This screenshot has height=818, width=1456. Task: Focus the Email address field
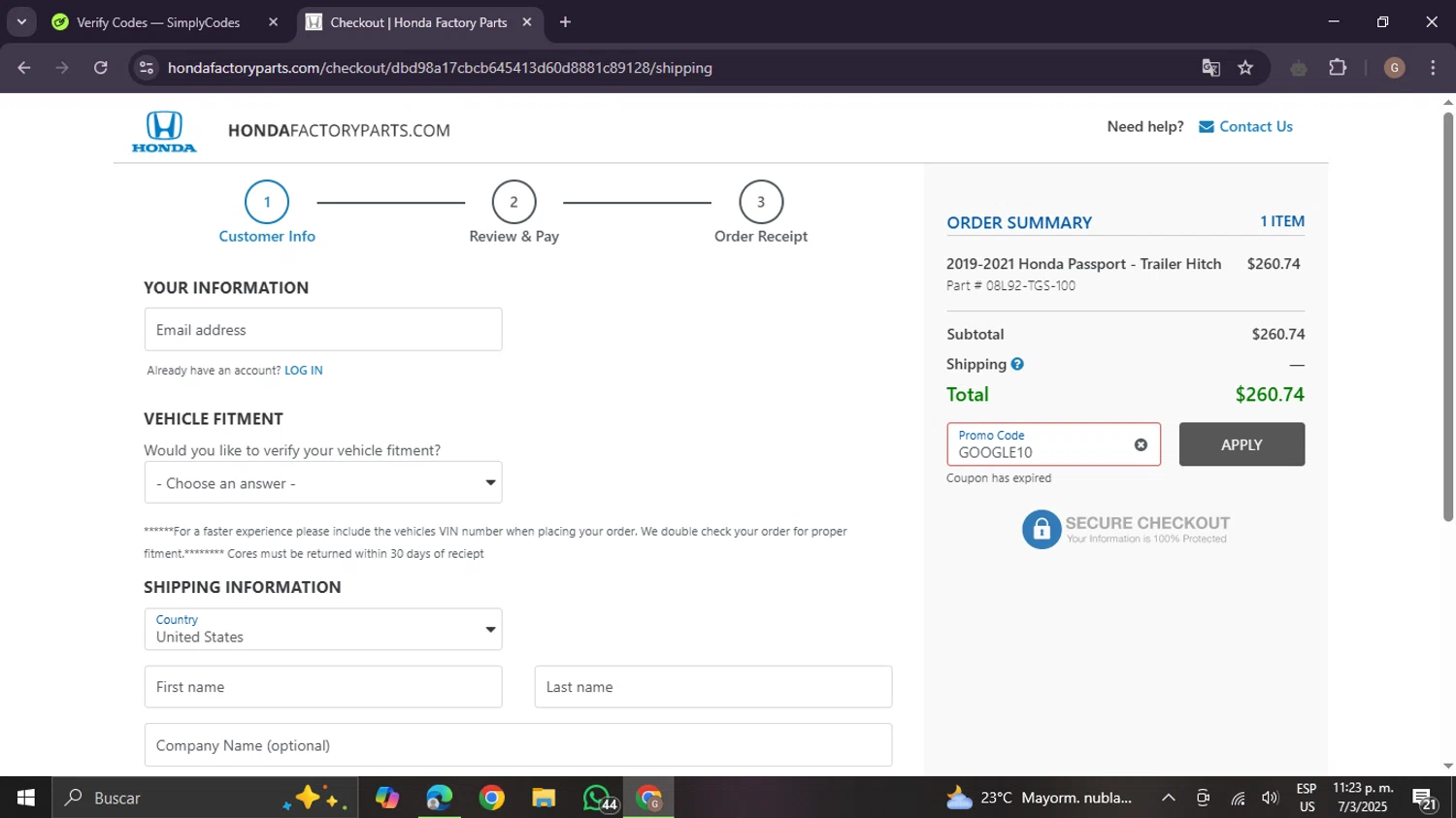point(323,330)
